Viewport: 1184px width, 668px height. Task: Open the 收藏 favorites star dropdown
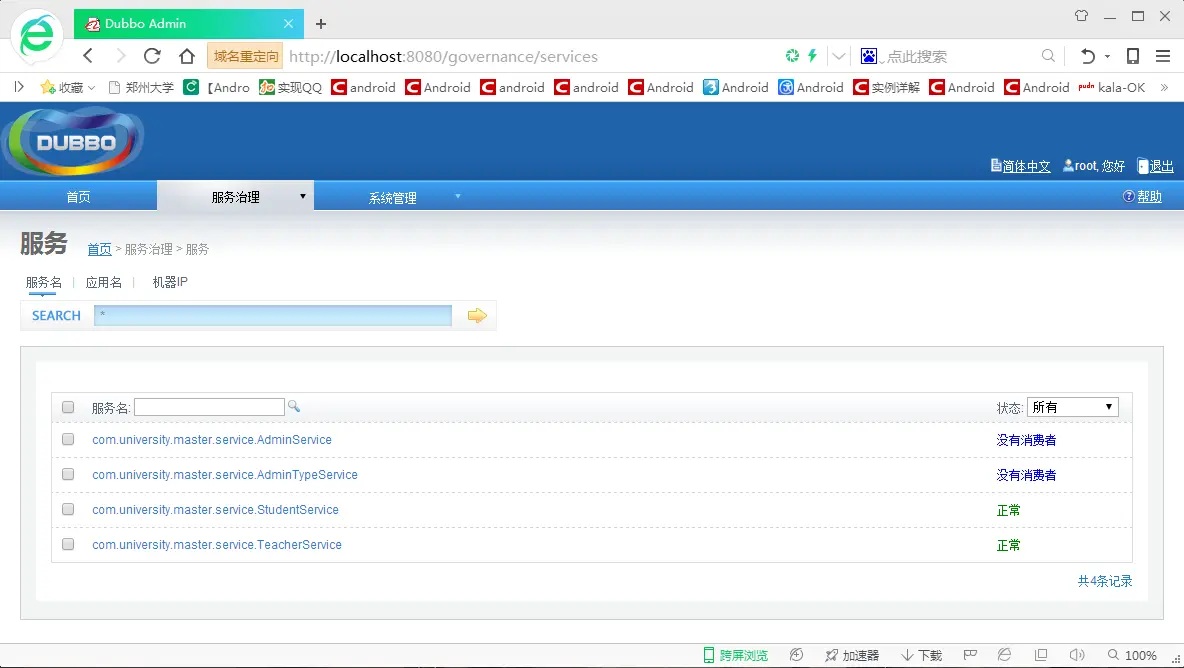(68, 88)
